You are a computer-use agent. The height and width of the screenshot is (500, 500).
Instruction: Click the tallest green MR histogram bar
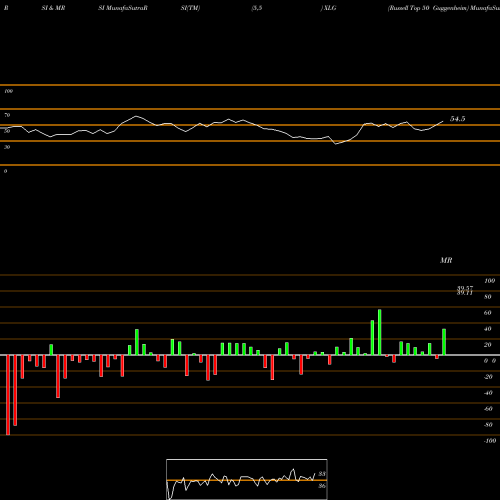point(379,332)
